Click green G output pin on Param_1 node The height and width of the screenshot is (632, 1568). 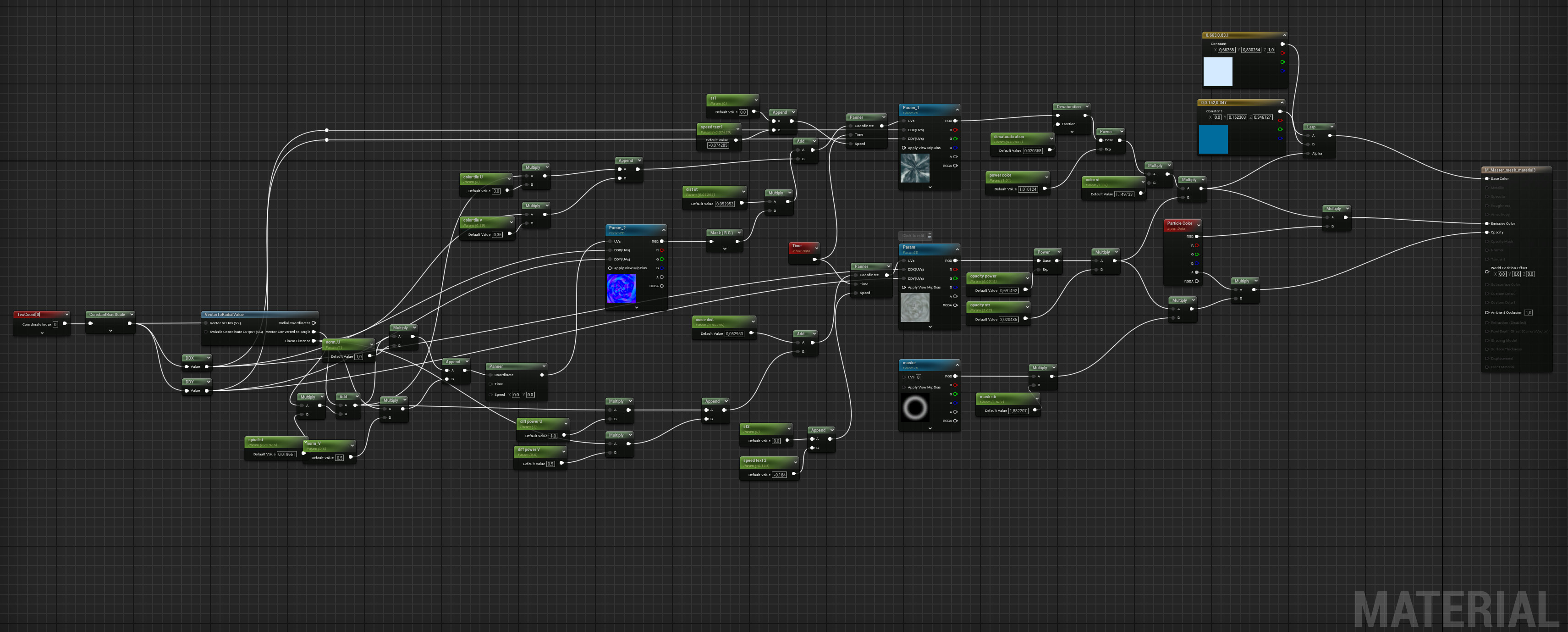tap(955, 139)
